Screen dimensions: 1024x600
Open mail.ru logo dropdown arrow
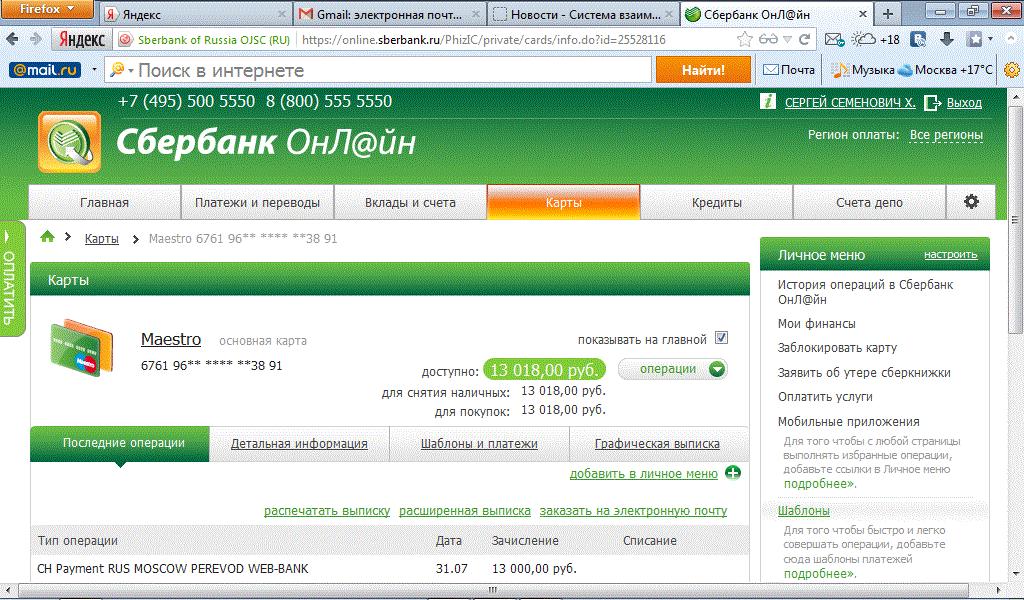(95, 69)
